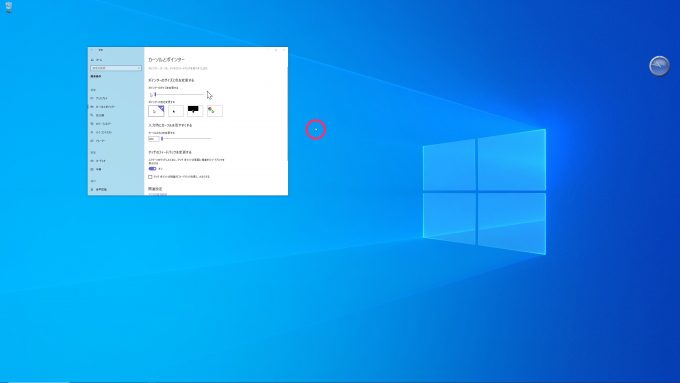
Task: Check the darker, larger touch feedback checkbox
Action: 150,177
